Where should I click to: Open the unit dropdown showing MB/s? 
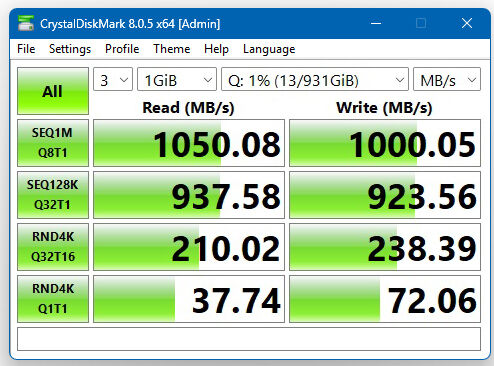[447, 79]
